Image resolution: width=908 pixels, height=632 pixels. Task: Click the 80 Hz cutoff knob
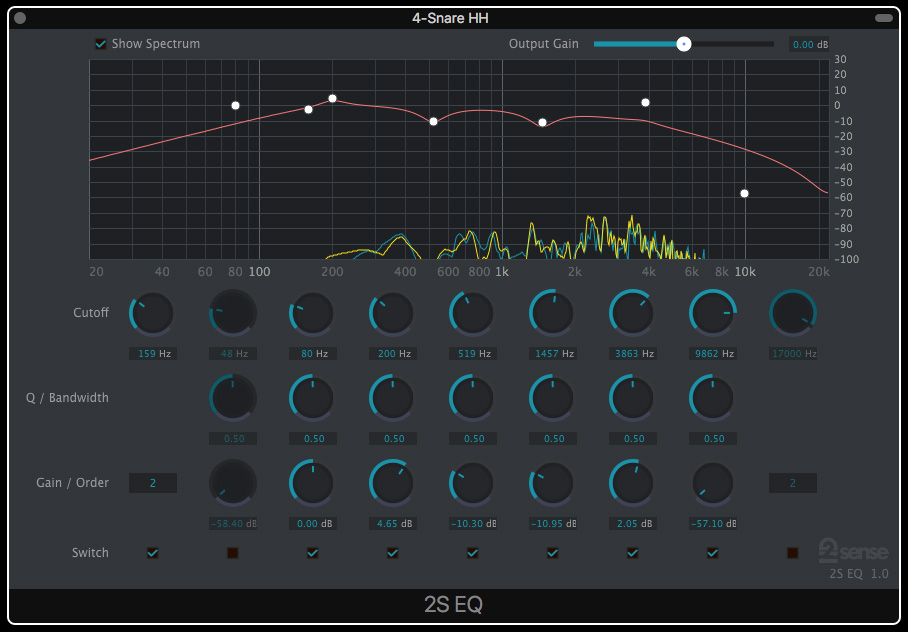312,313
